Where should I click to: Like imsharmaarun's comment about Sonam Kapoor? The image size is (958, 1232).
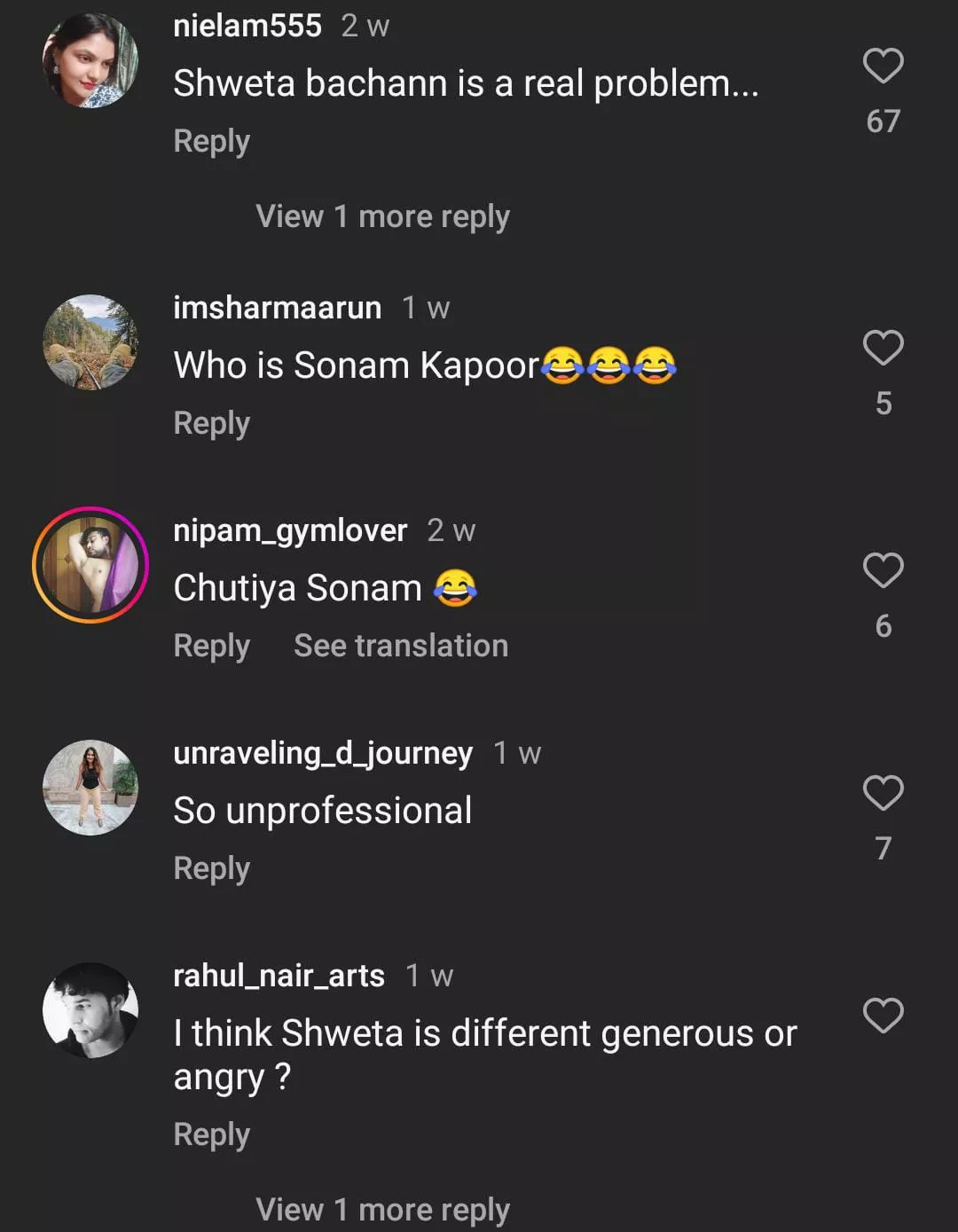[883, 348]
